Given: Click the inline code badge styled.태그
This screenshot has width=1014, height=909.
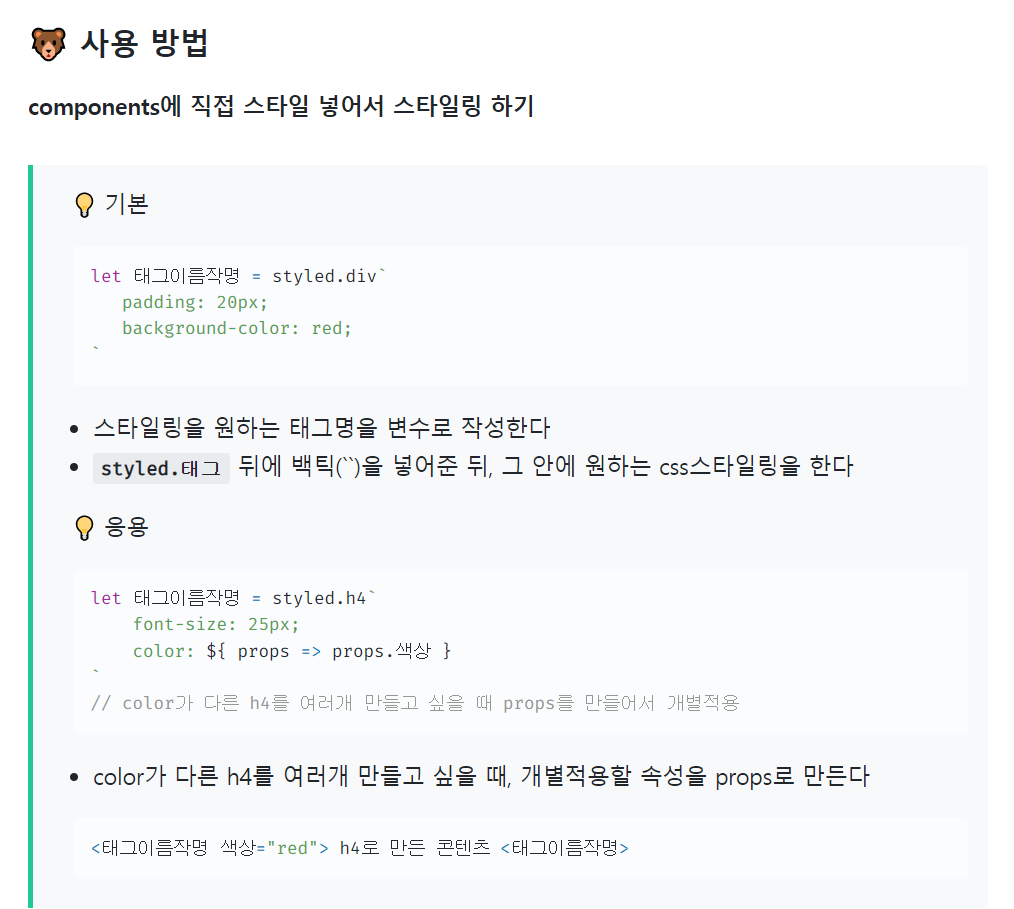Looking at the screenshot, I should tap(161, 468).
